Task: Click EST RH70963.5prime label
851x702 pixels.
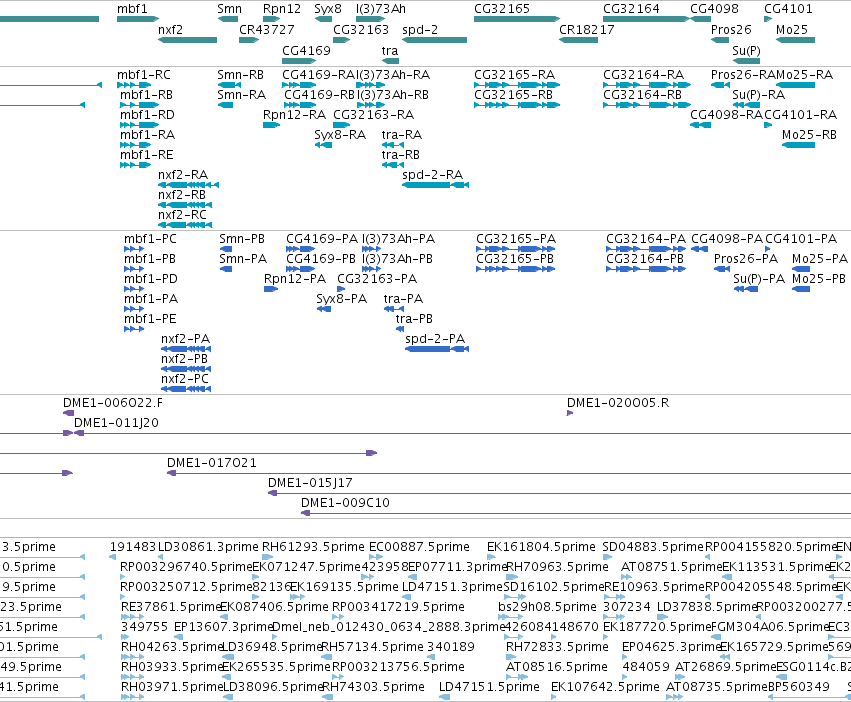Action: [557, 567]
